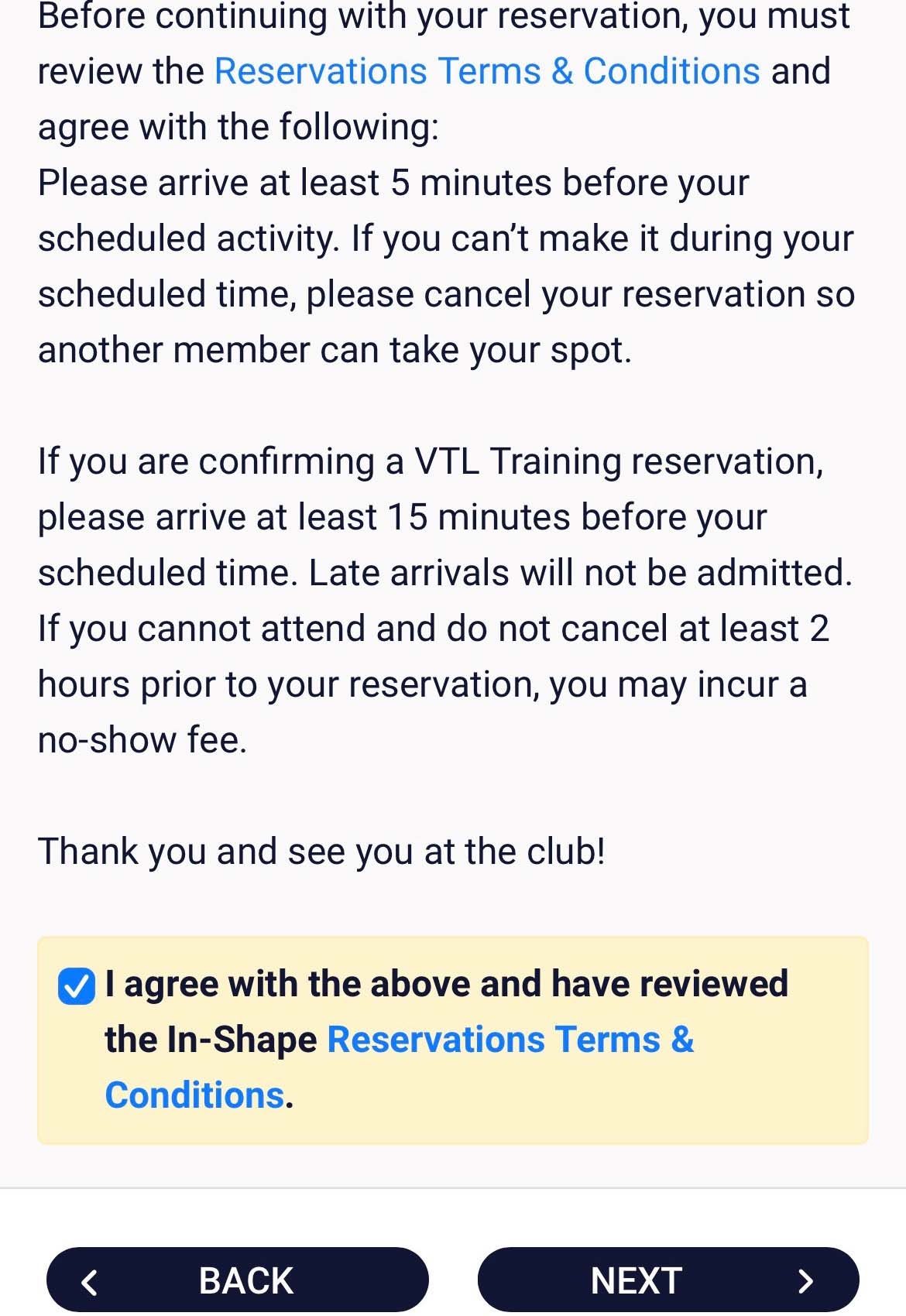Open the Reservations Terms & Conditions link in the intro
The image size is (906, 1316).
click(487, 71)
